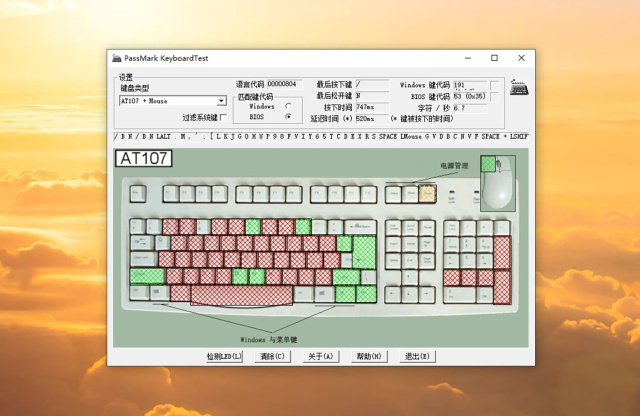The image size is (640, 416).
Task: Click the red numpad plus key
Action: point(502,252)
